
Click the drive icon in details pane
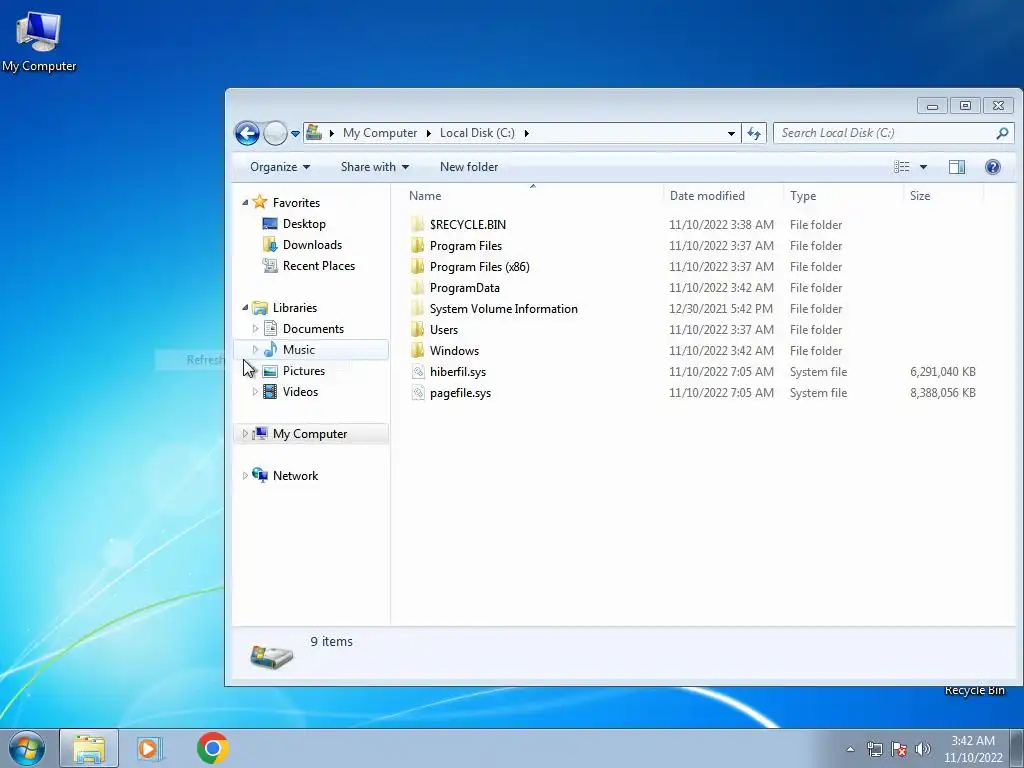(x=272, y=656)
